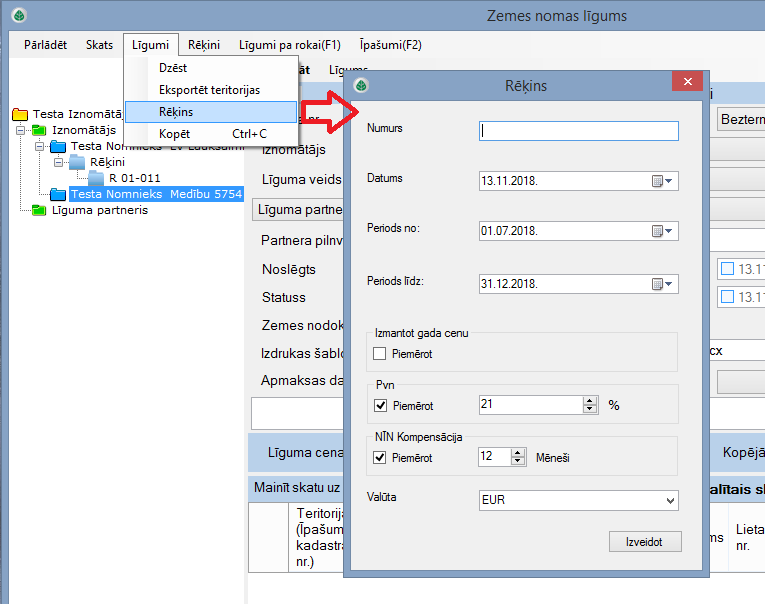Collapse the Iznomātājs tree node
The image size is (765, 604).
click(21, 130)
